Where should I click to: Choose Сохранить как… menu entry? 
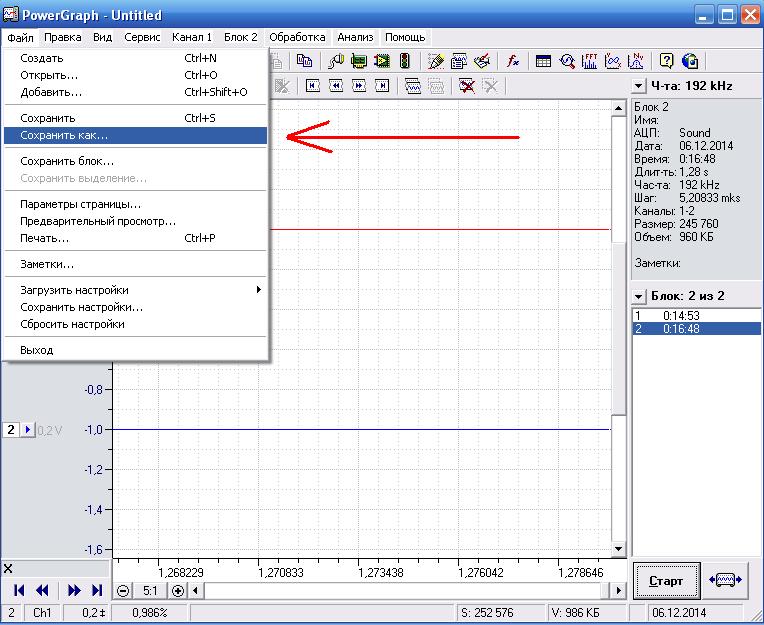point(135,135)
